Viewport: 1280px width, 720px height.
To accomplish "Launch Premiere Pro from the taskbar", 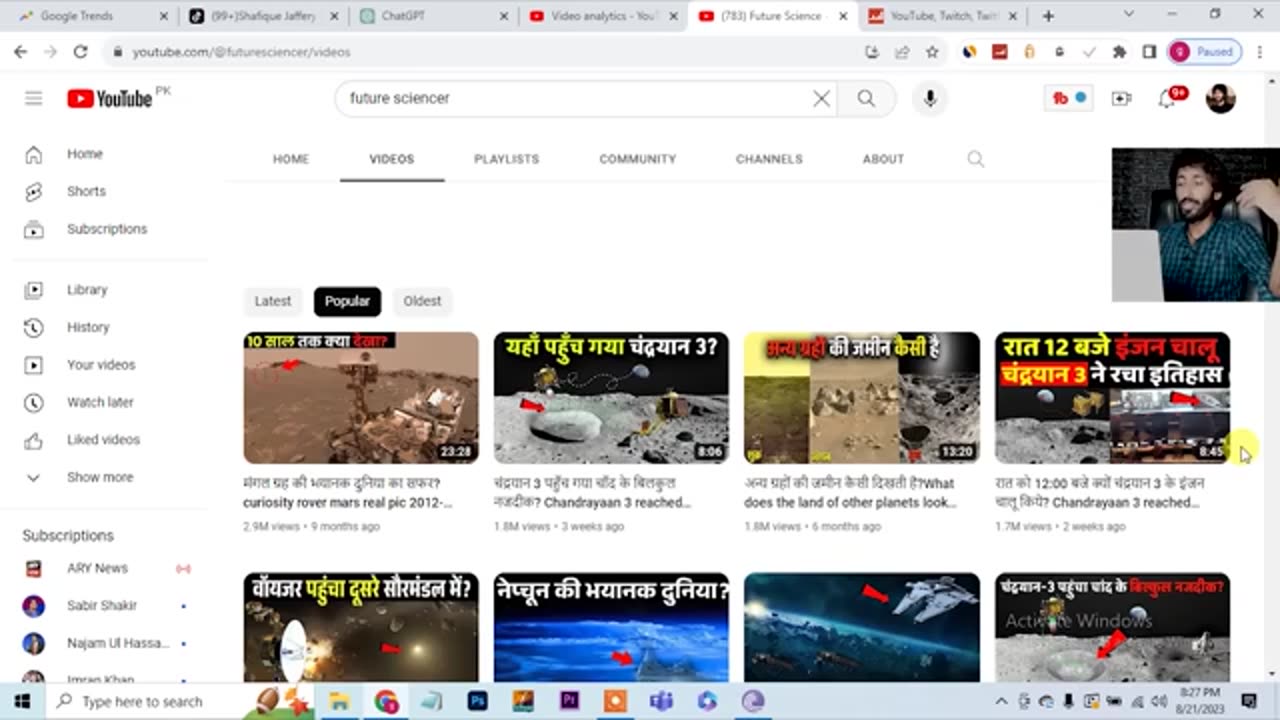I will pyautogui.click(x=570, y=701).
